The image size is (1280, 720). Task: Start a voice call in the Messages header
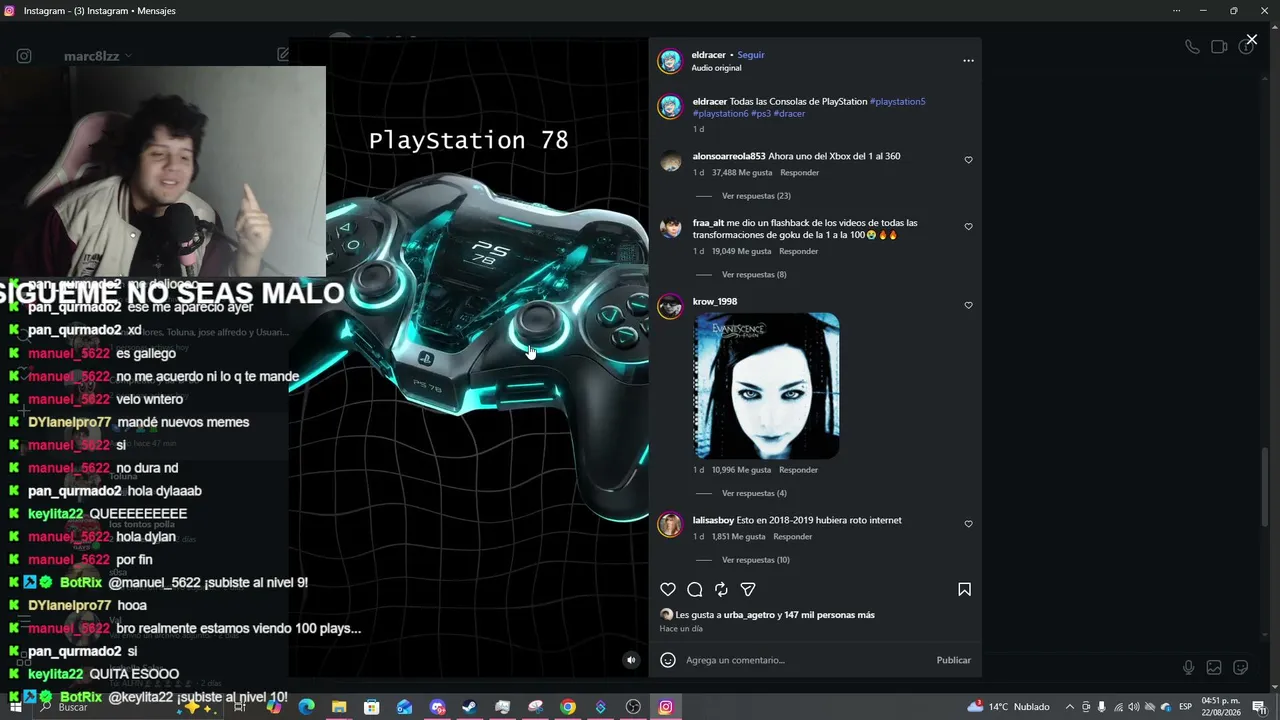[x=1192, y=47]
